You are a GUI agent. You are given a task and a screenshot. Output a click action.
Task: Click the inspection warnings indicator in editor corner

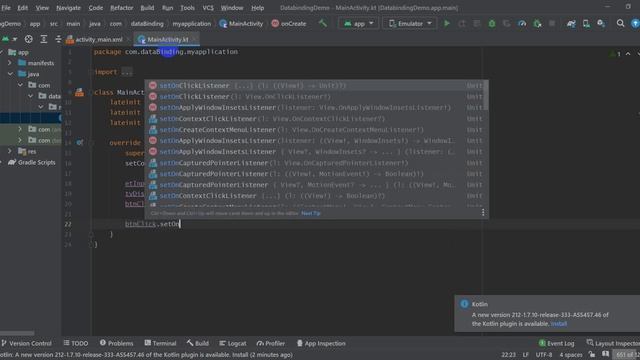point(615,54)
